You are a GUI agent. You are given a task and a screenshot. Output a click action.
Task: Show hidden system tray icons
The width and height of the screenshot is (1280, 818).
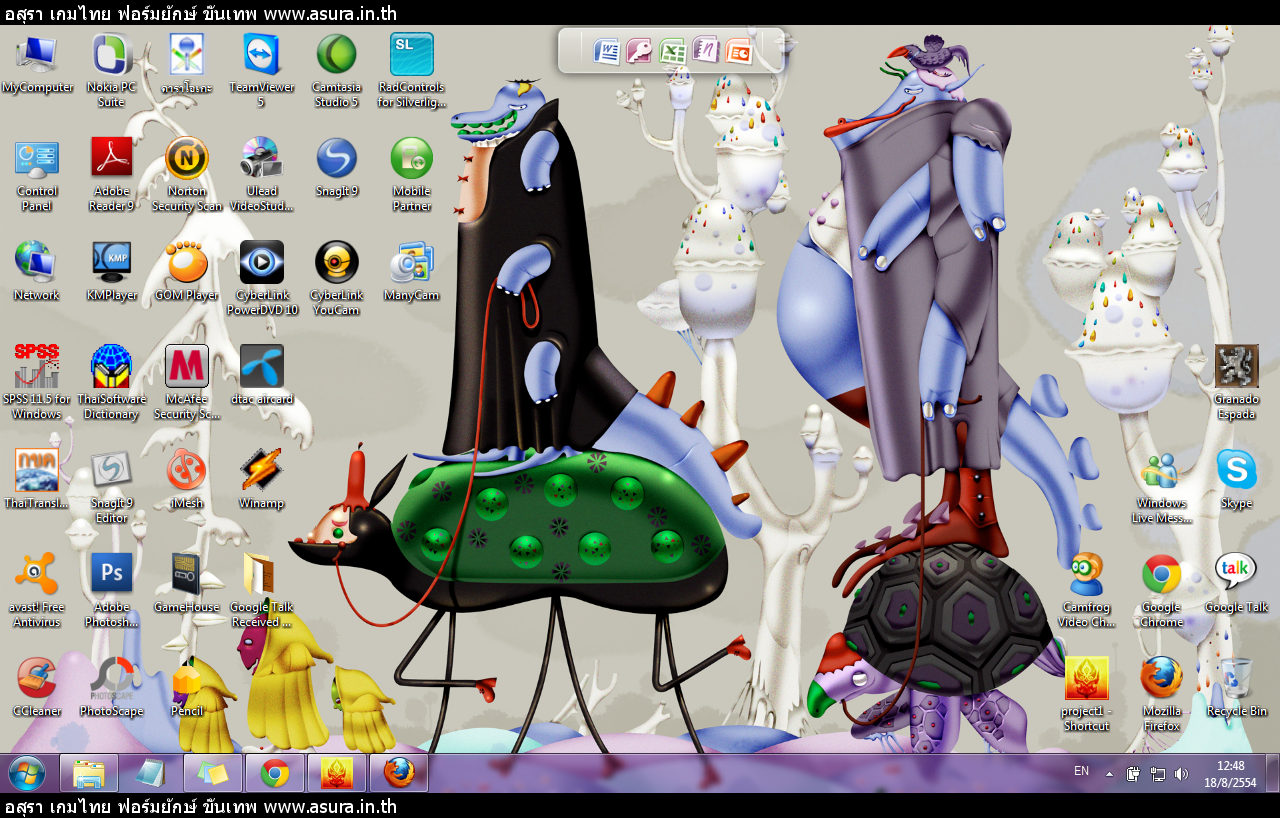(x=1109, y=773)
